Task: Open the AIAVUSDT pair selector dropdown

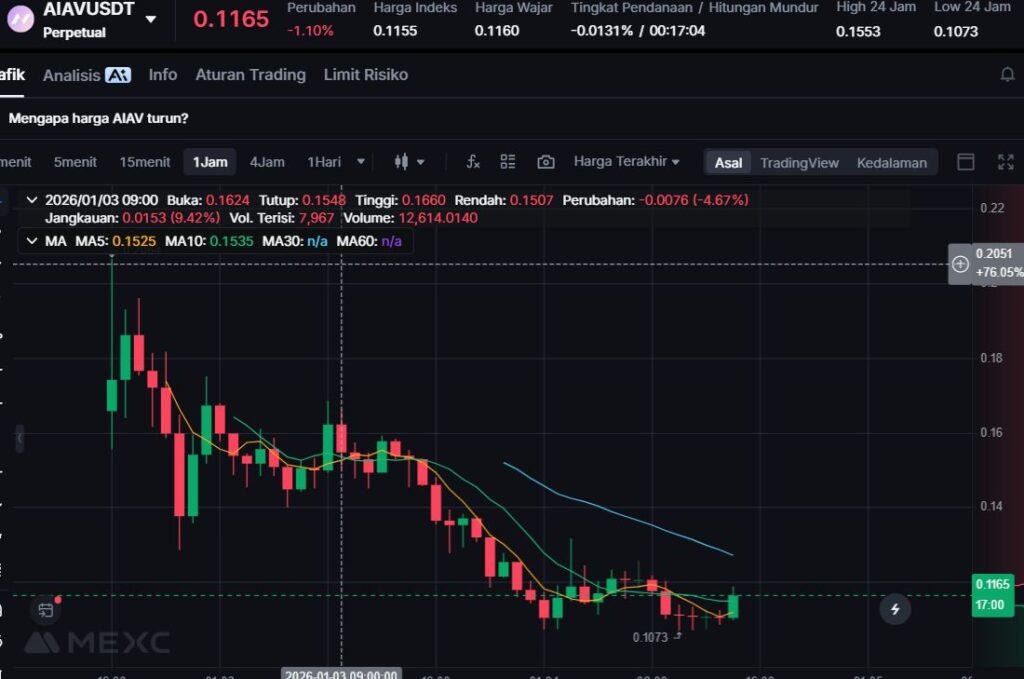Action: (150, 19)
